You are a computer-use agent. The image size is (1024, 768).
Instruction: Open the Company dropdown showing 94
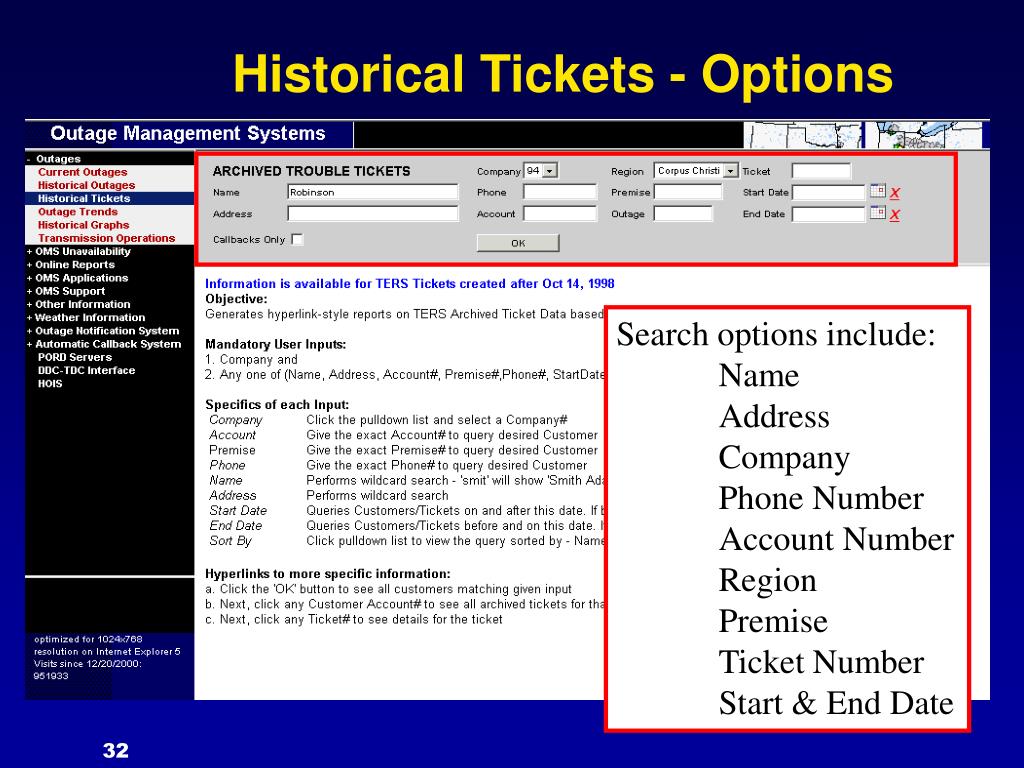coord(541,170)
